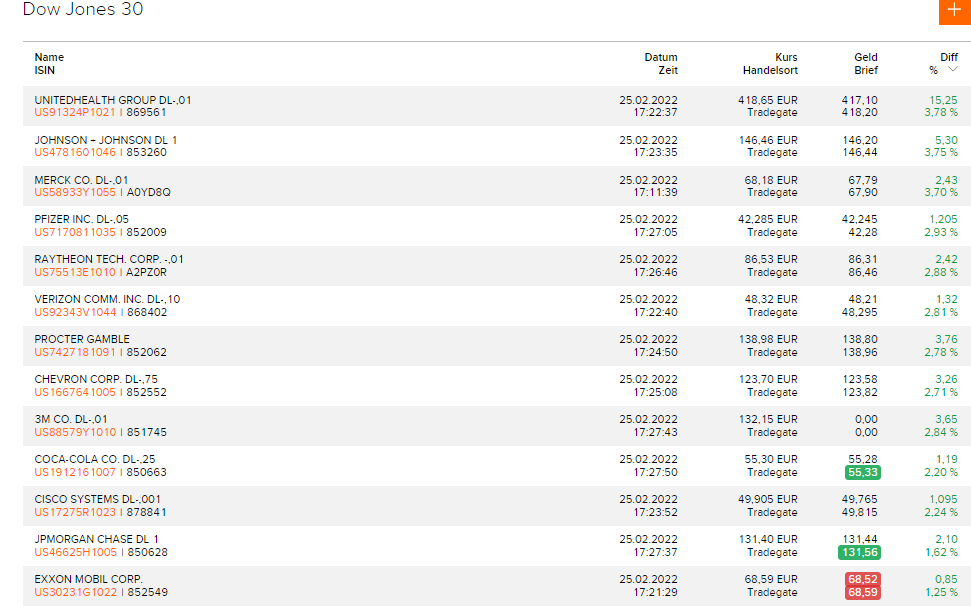Screen dimensions: 971x607
Task: Click the orange plus button
Action: coord(953,9)
